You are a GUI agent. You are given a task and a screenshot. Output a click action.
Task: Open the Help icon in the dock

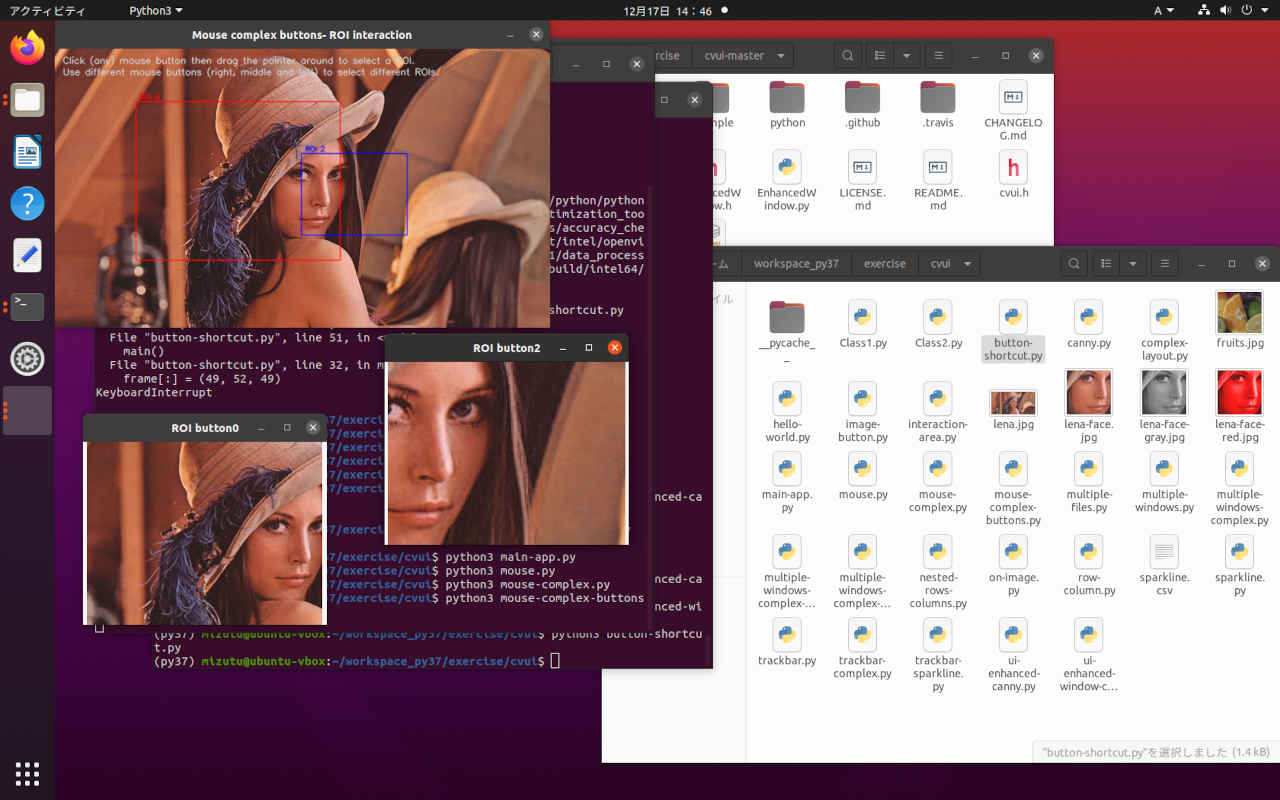coord(27,203)
